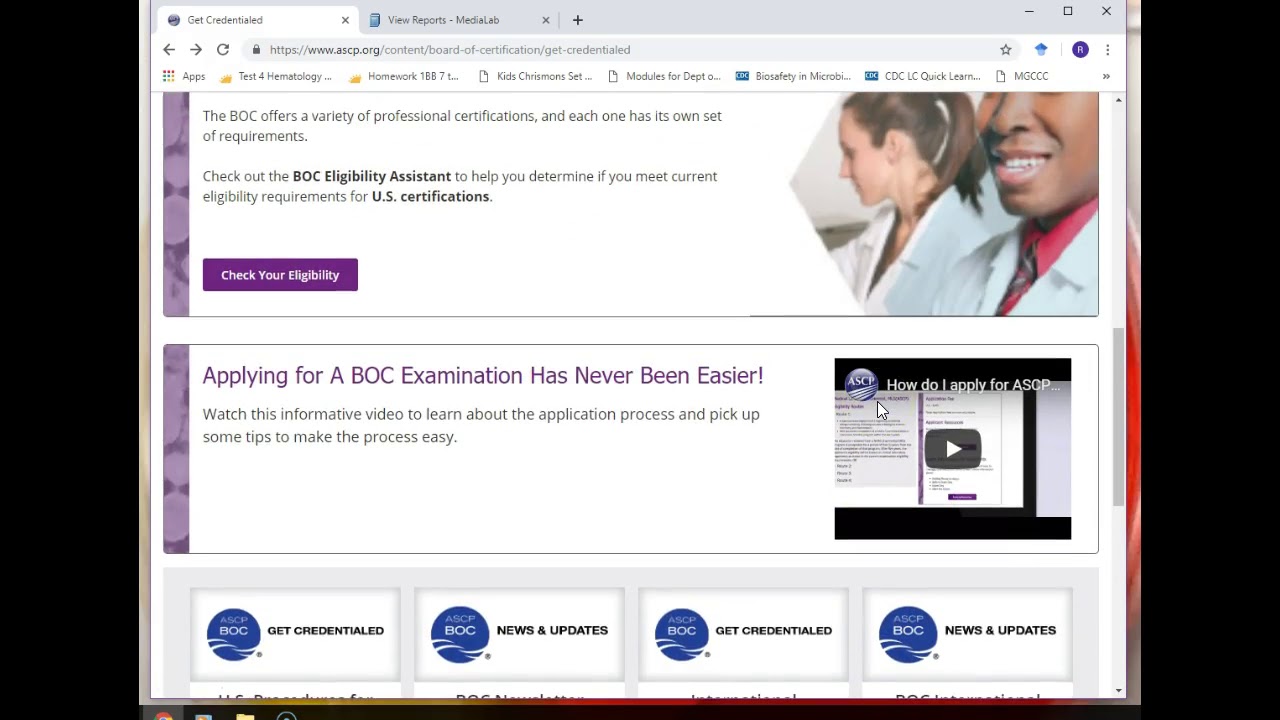Reload the ASCP page
The height and width of the screenshot is (720, 1280).
[223, 50]
